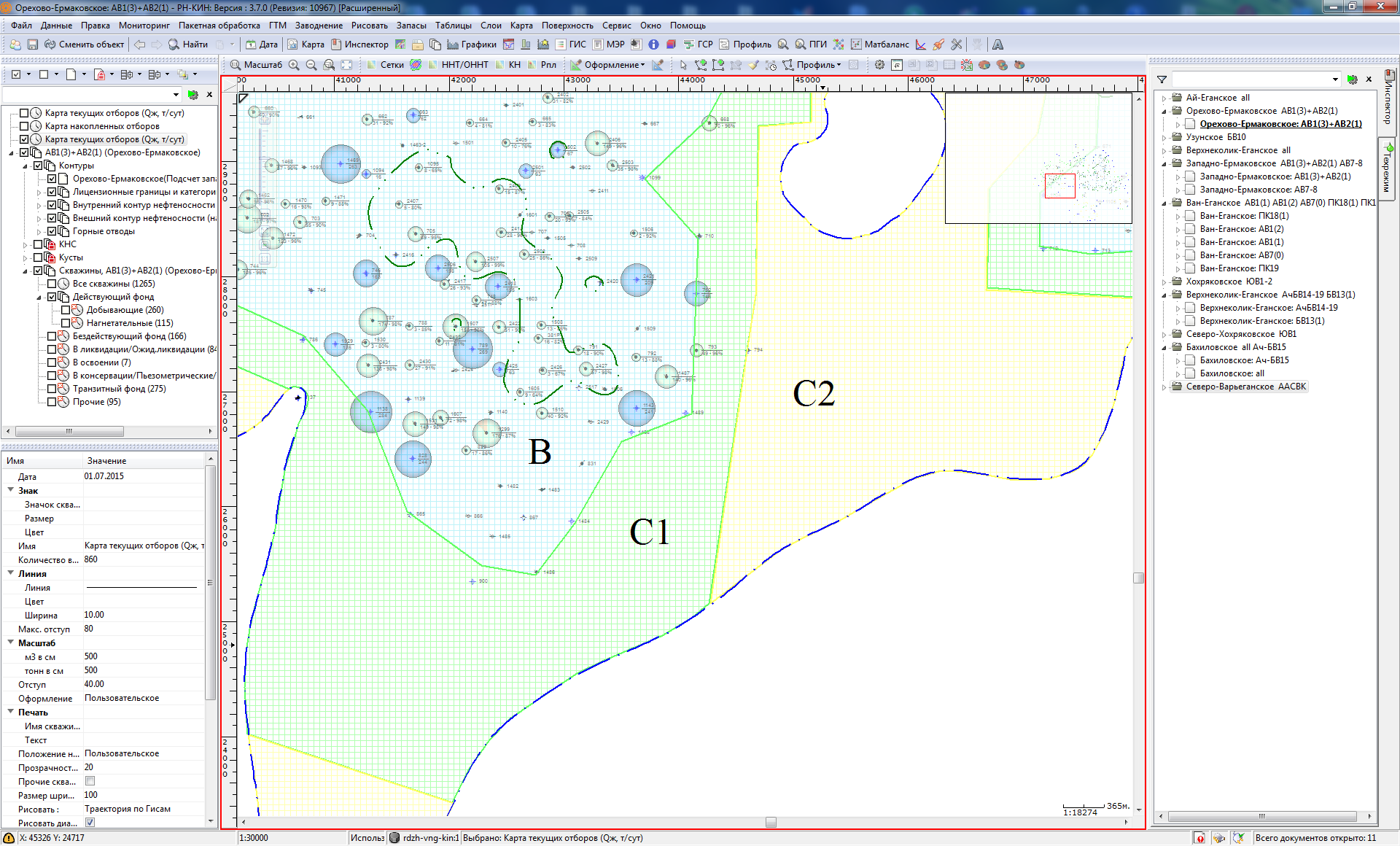Screen dimensions: 1400x846
Task: Open the Заводнение menu
Action: [x=318, y=26]
